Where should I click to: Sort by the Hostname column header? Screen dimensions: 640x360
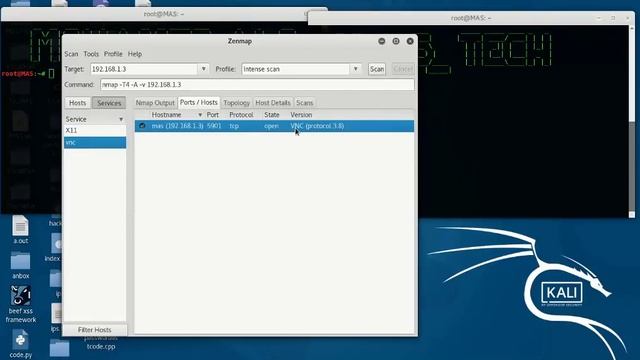point(176,115)
